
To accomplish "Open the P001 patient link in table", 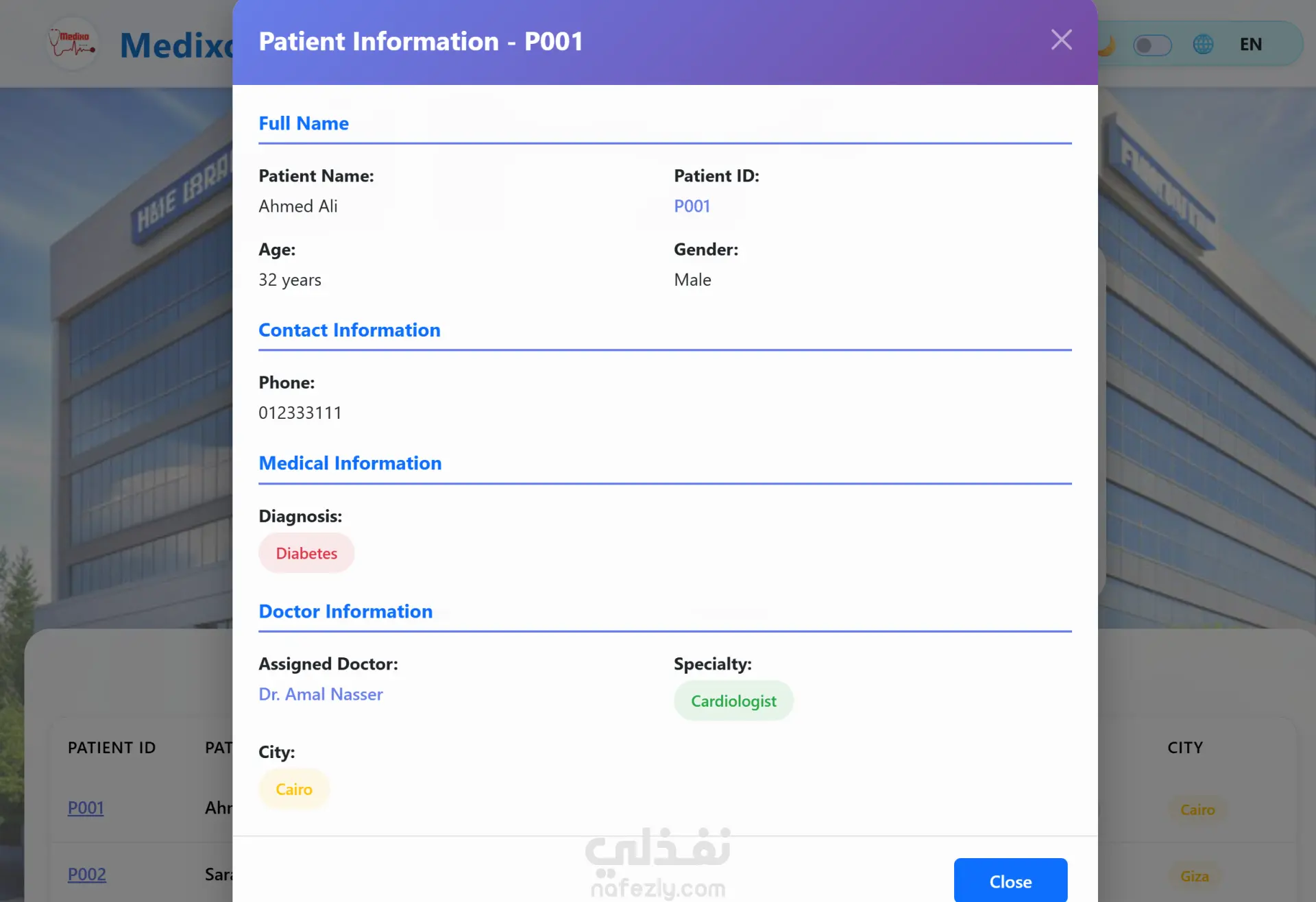I will (x=86, y=808).
